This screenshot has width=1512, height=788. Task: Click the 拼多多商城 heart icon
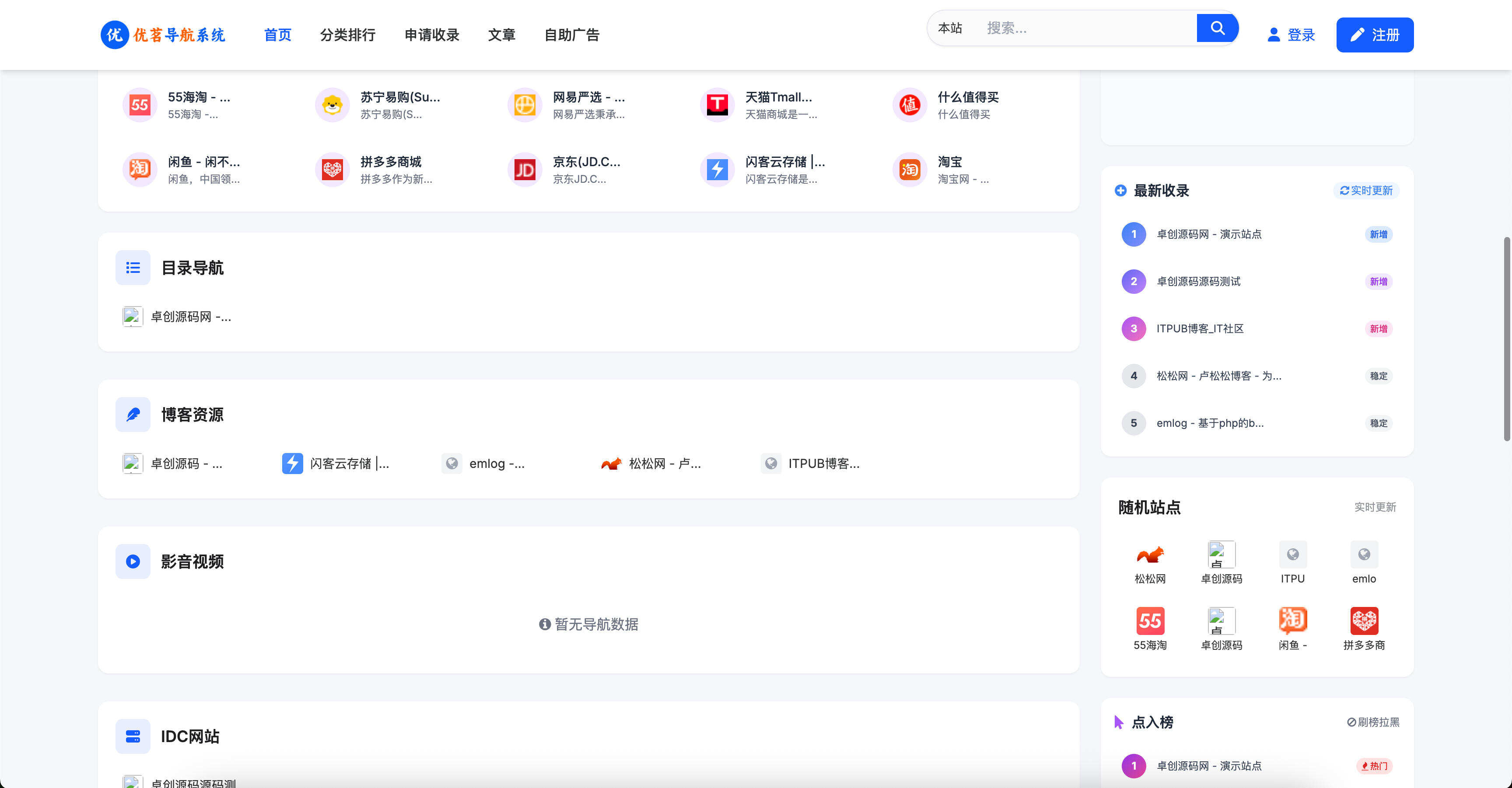point(332,170)
